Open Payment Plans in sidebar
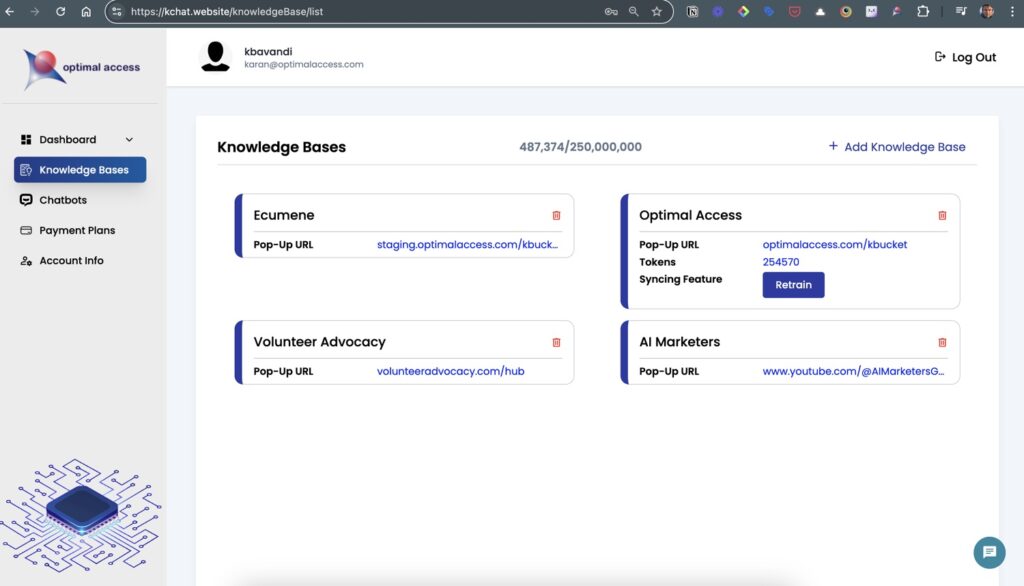 point(68,230)
